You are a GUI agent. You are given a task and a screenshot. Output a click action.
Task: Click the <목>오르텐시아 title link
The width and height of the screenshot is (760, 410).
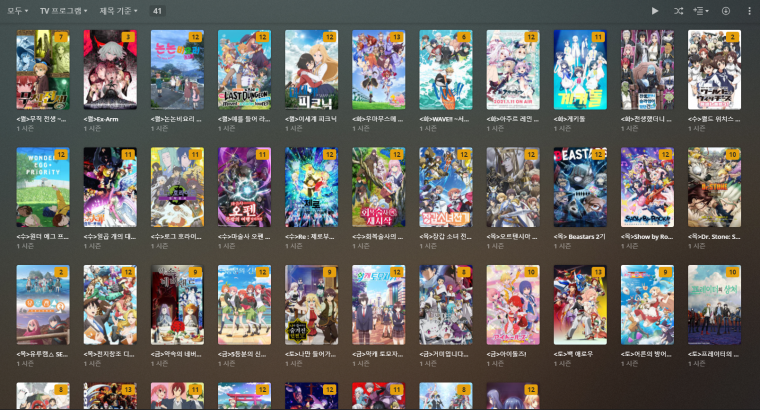[x=512, y=237]
